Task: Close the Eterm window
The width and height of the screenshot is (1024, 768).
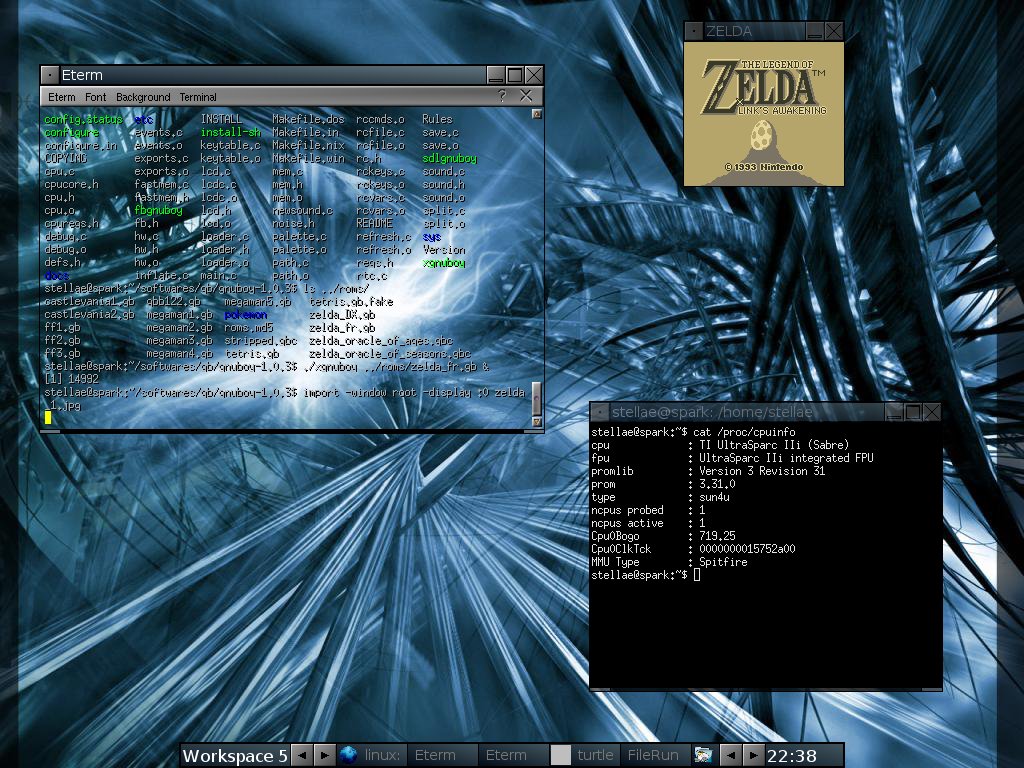Action: pos(534,75)
